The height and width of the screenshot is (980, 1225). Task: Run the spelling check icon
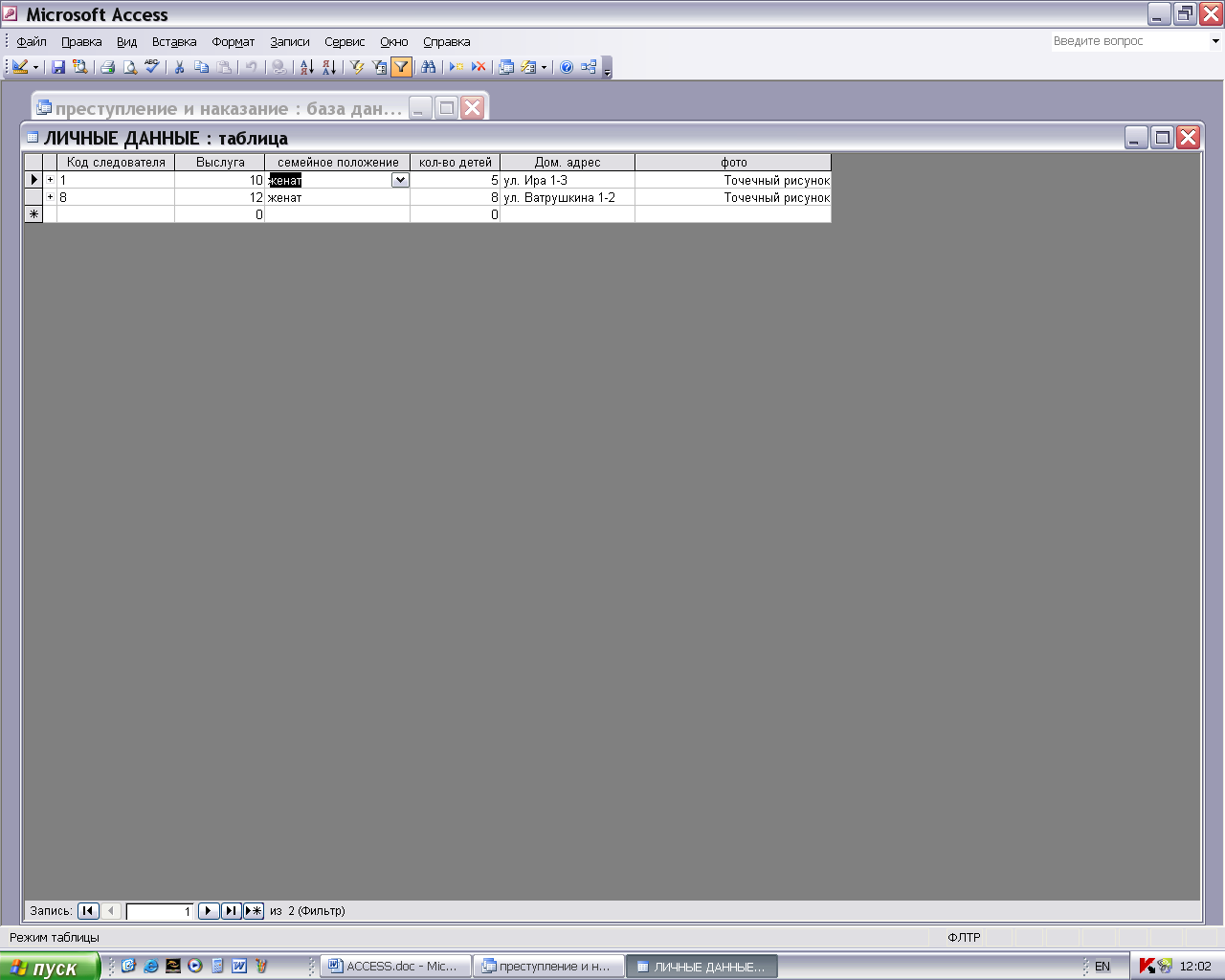(151, 67)
